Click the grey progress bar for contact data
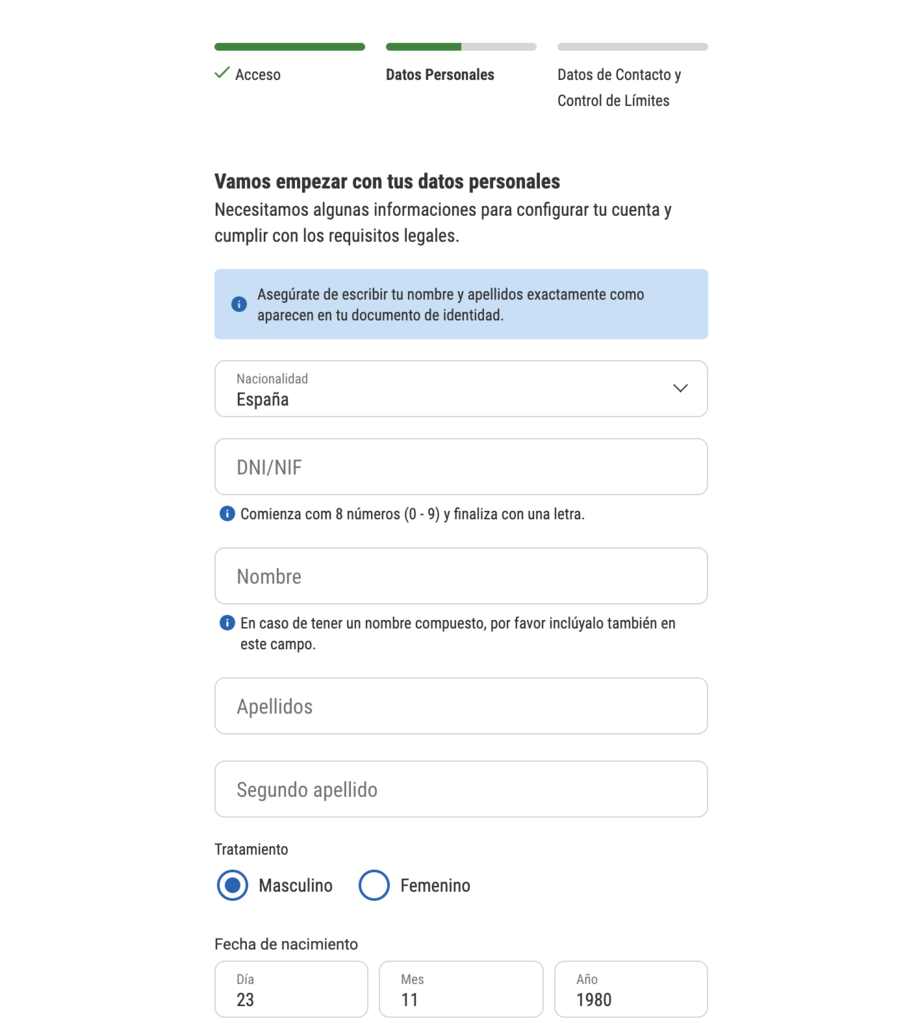This screenshot has width=920, height=1023. pyautogui.click(x=632, y=47)
